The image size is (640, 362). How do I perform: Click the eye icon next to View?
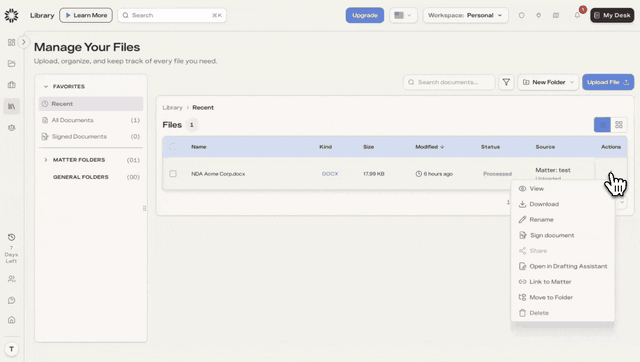[x=522, y=189]
